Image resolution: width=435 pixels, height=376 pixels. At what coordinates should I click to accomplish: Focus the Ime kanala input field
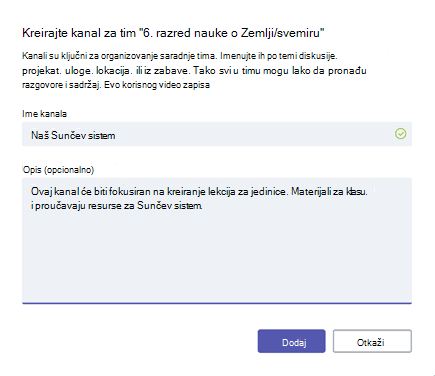[217, 134]
